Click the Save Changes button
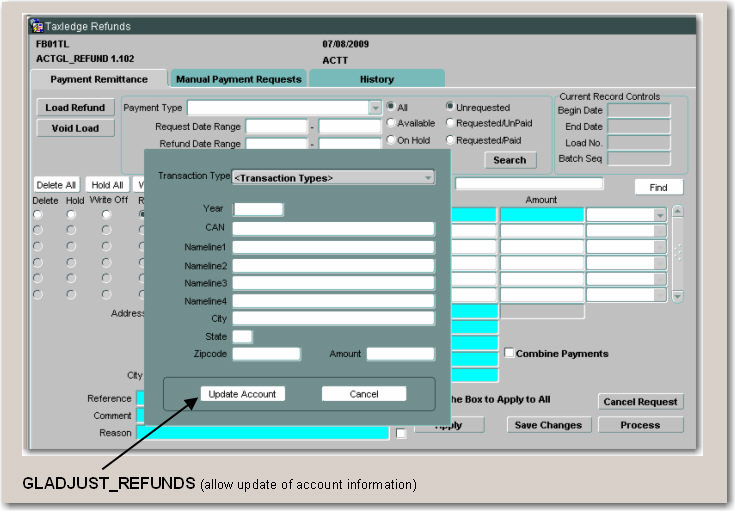The width and height of the screenshot is (735, 511). (x=548, y=425)
